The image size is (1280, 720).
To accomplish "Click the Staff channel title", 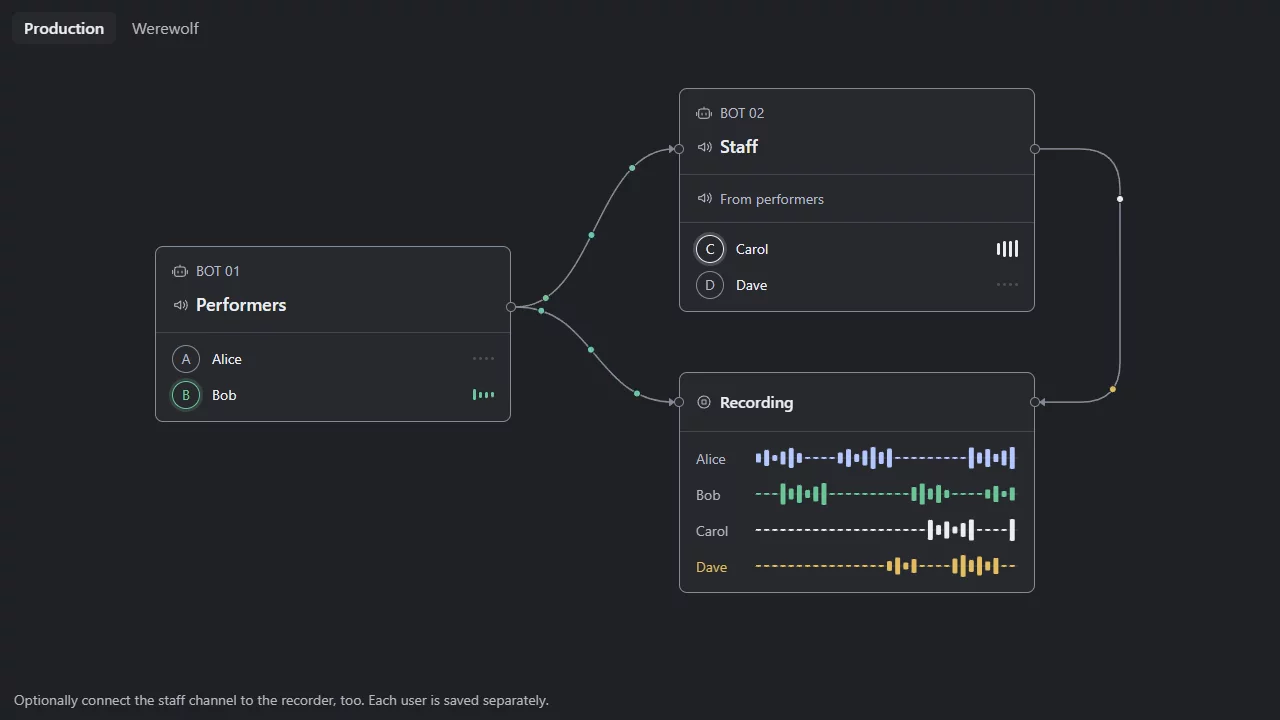I will click(x=739, y=147).
